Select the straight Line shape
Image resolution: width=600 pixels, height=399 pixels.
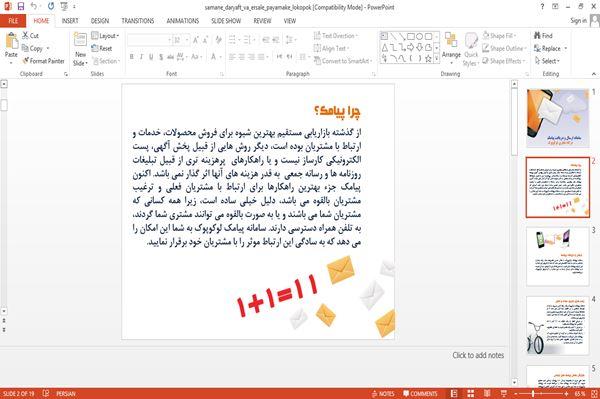point(393,36)
